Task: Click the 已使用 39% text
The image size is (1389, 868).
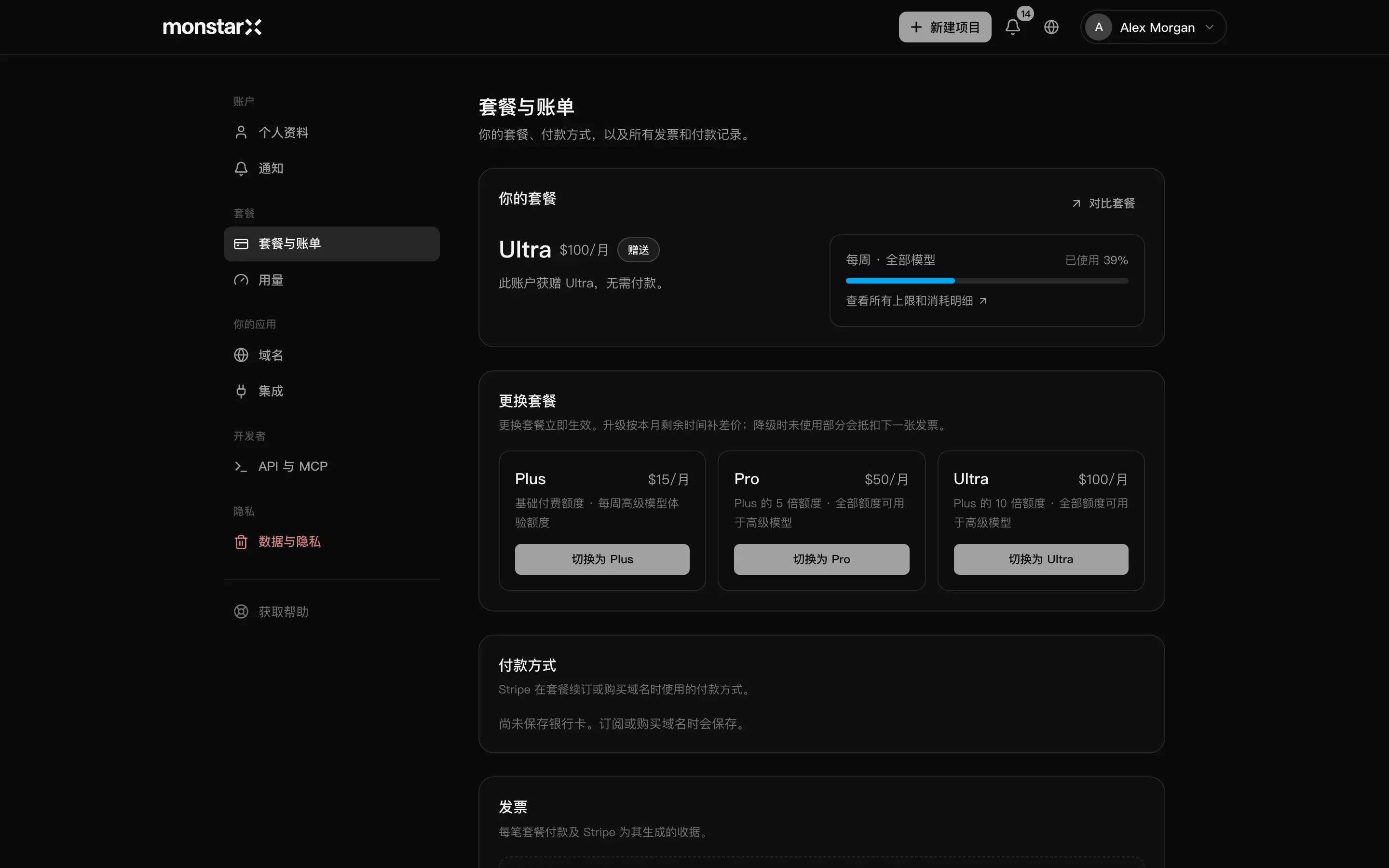Action: tap(1096, 260)
